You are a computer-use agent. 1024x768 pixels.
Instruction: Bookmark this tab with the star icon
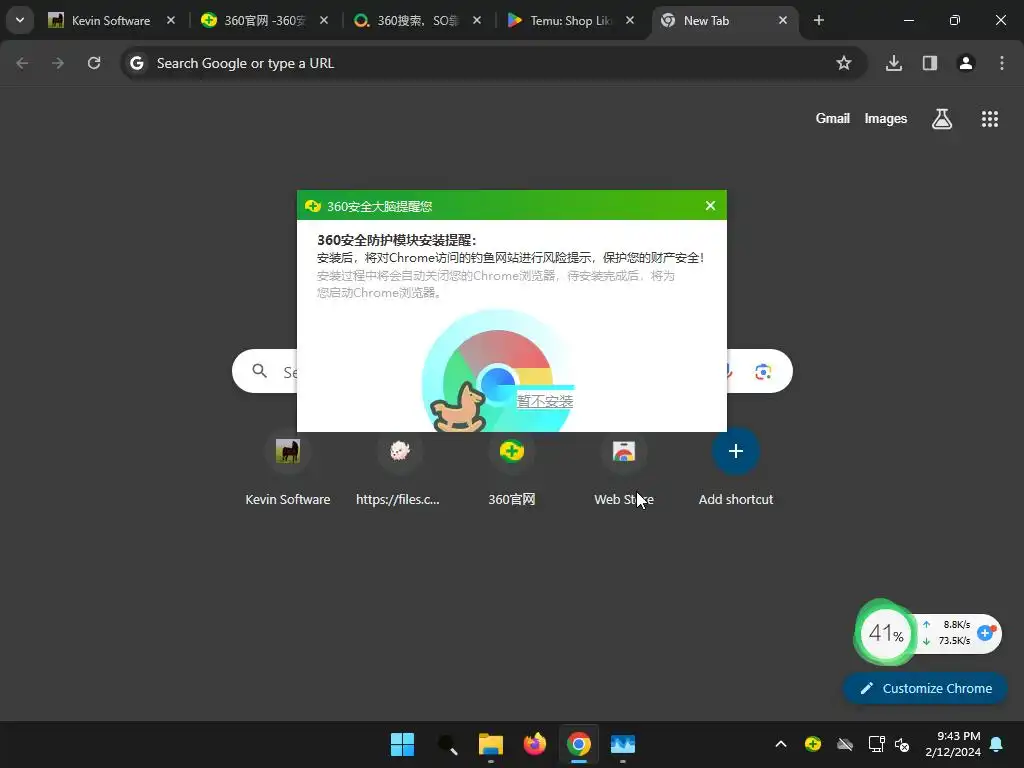coord(844,63)
